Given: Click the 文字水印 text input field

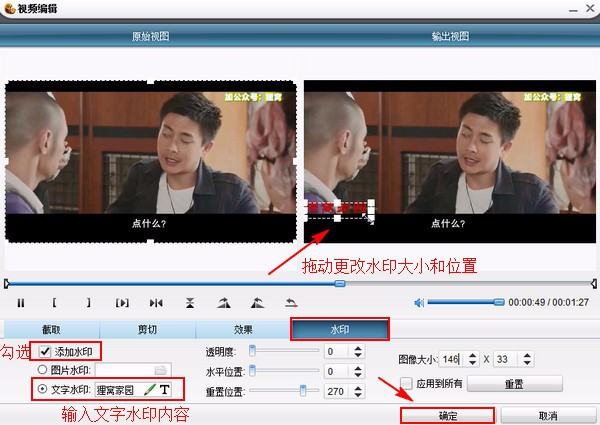Looking at the screenshot, I should (x=119, y=390).
